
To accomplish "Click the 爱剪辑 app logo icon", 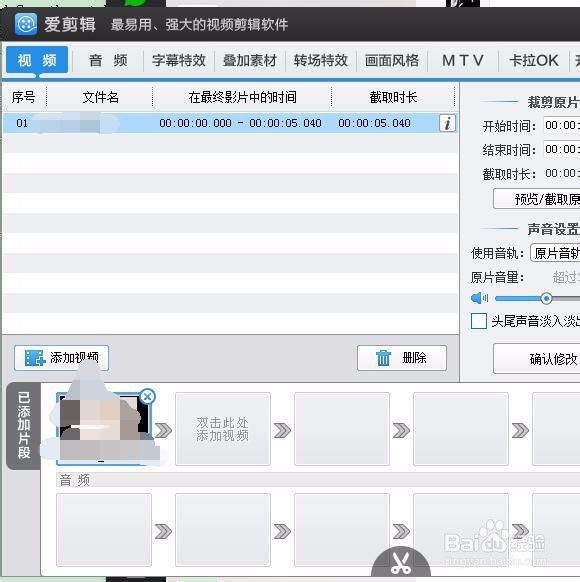I will (26, 24).
